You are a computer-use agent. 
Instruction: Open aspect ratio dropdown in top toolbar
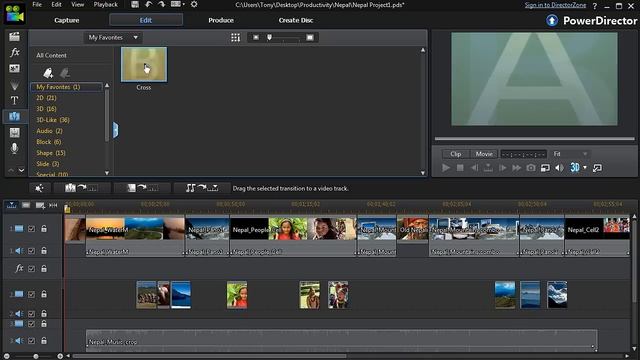(178, 4)
